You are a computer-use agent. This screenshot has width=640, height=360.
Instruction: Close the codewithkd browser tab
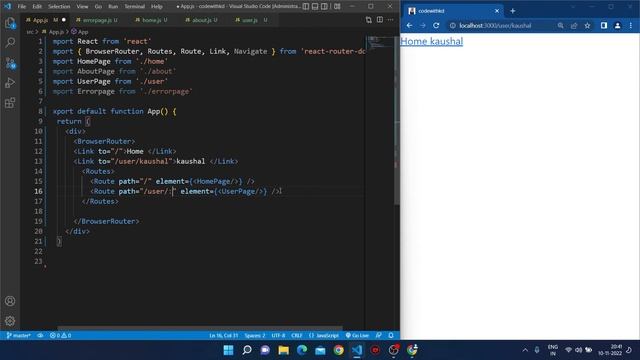pos(497,11)
